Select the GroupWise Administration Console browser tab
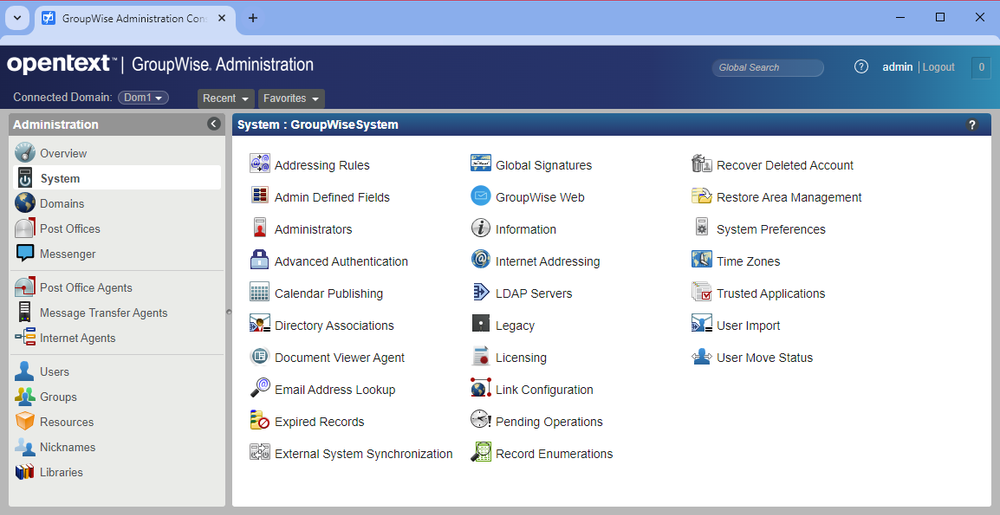The image size is (1000, 515). (135, 18)
